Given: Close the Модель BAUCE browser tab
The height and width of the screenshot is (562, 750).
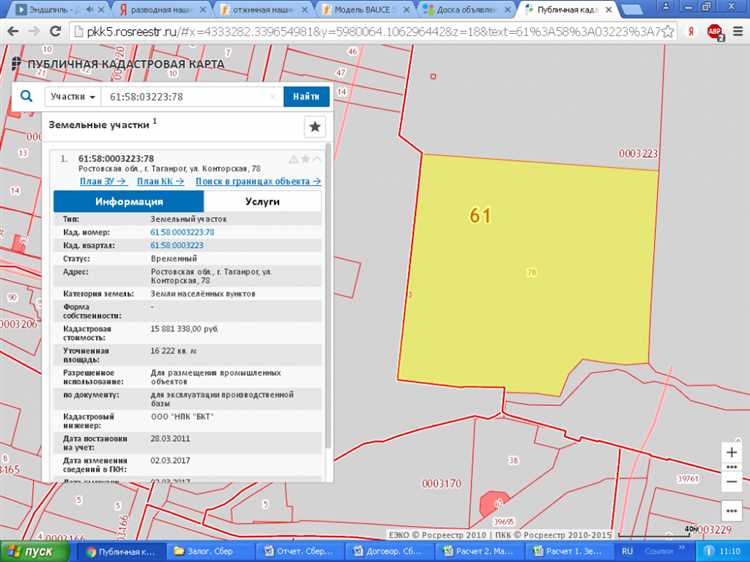Looking at the screenshot, I should pos(406,10).
